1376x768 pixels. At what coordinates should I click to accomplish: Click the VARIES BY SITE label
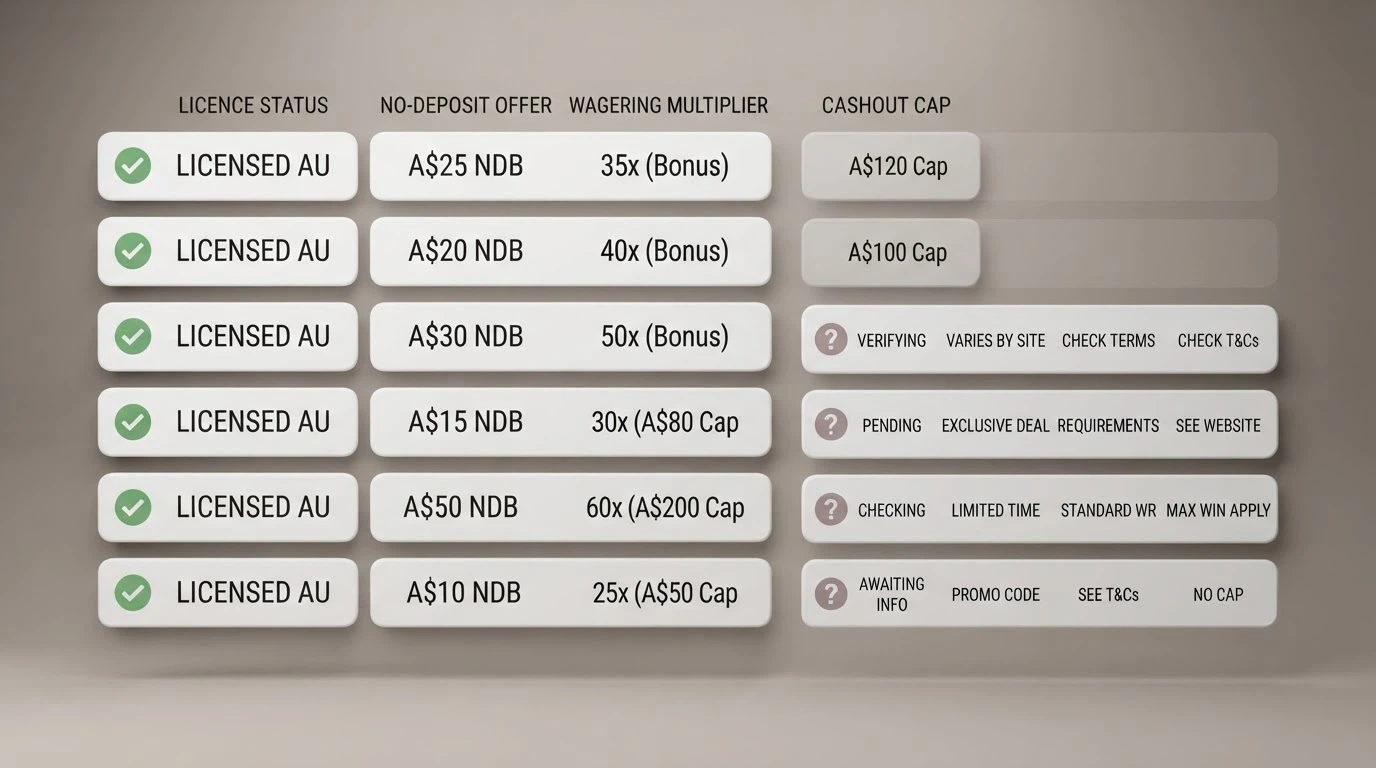(996, 341)
